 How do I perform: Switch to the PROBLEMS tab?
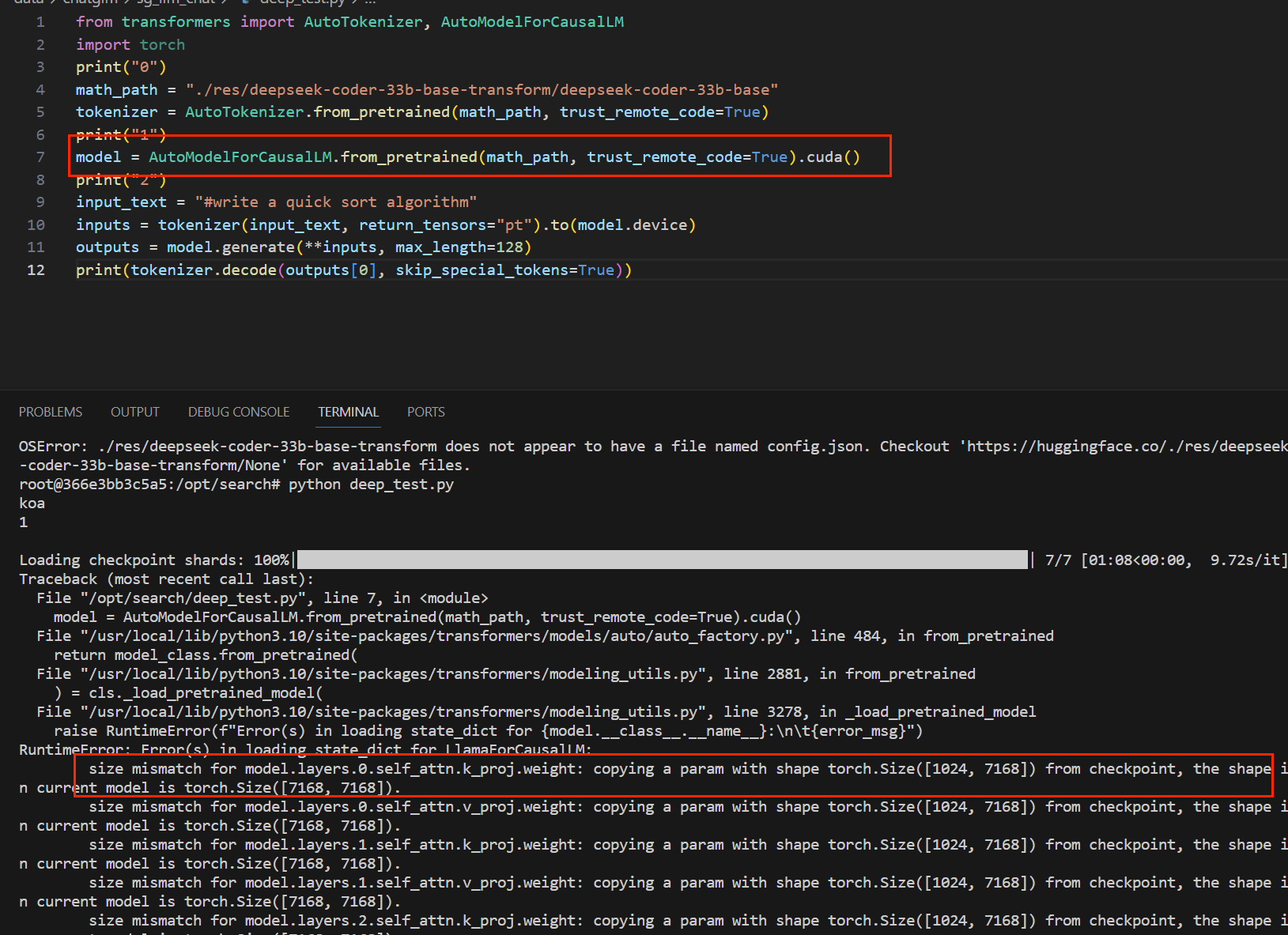[50, 411]
